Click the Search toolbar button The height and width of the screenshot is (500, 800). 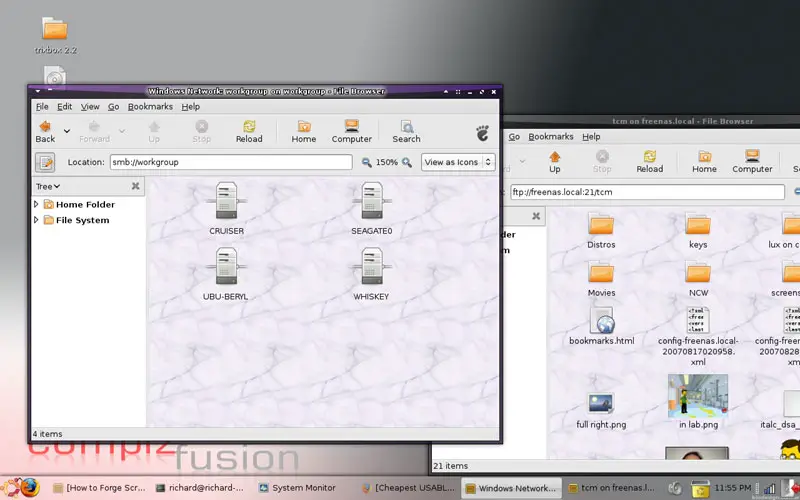(406, 131)
